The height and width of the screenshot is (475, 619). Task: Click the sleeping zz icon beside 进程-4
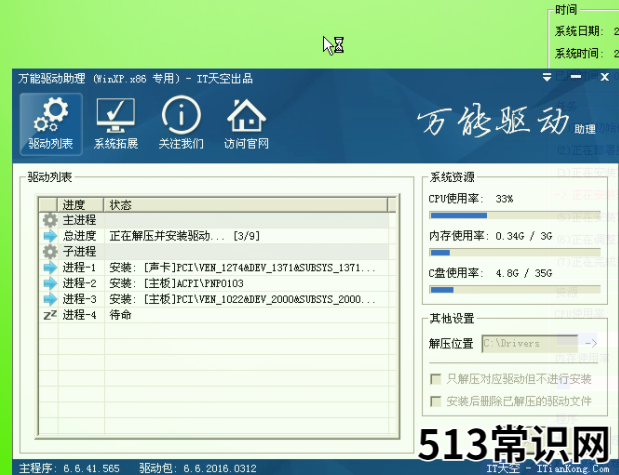[50, 315]
